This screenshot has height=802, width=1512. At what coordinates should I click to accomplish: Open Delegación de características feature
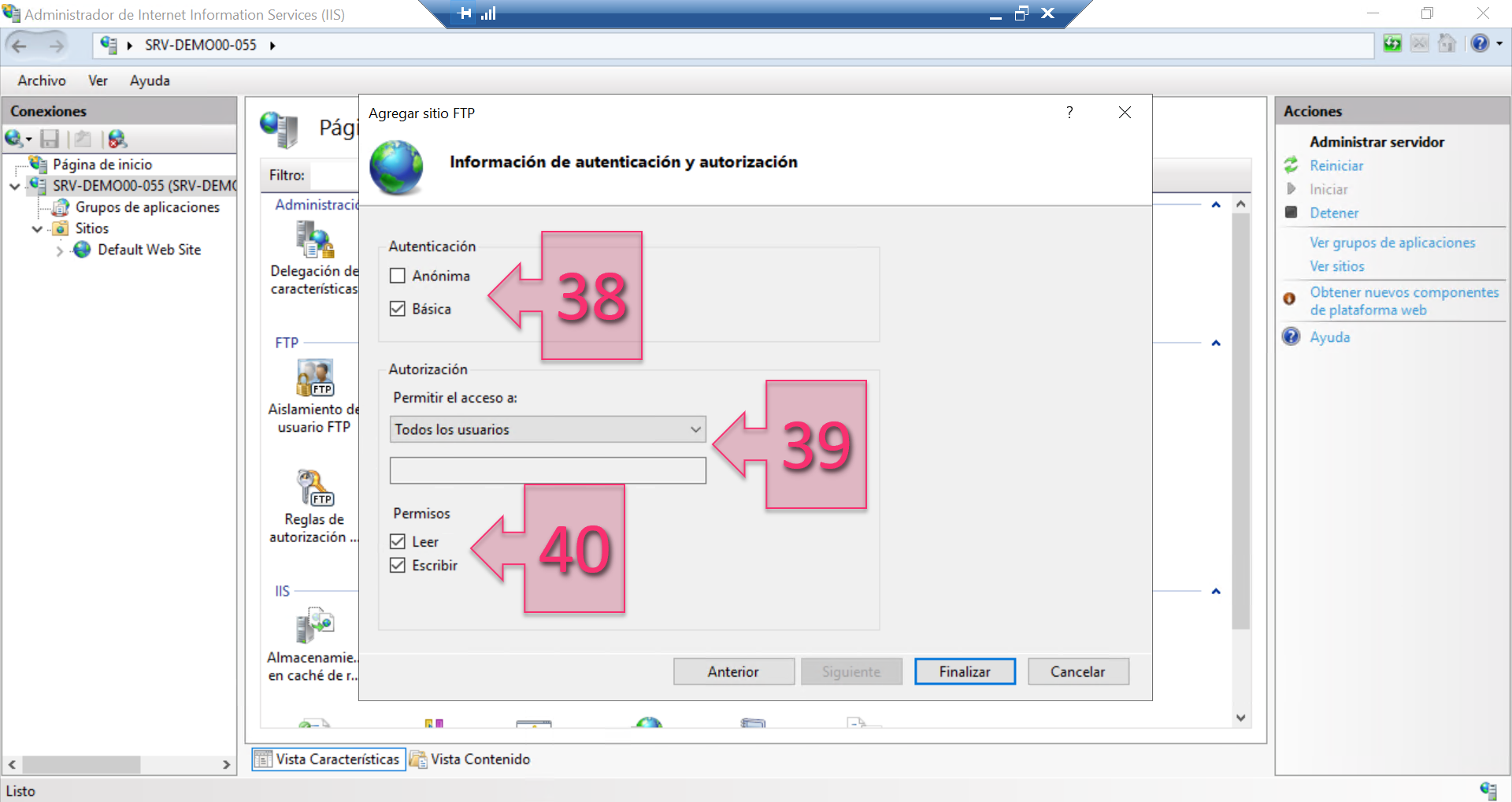click(x=313, y=244)
